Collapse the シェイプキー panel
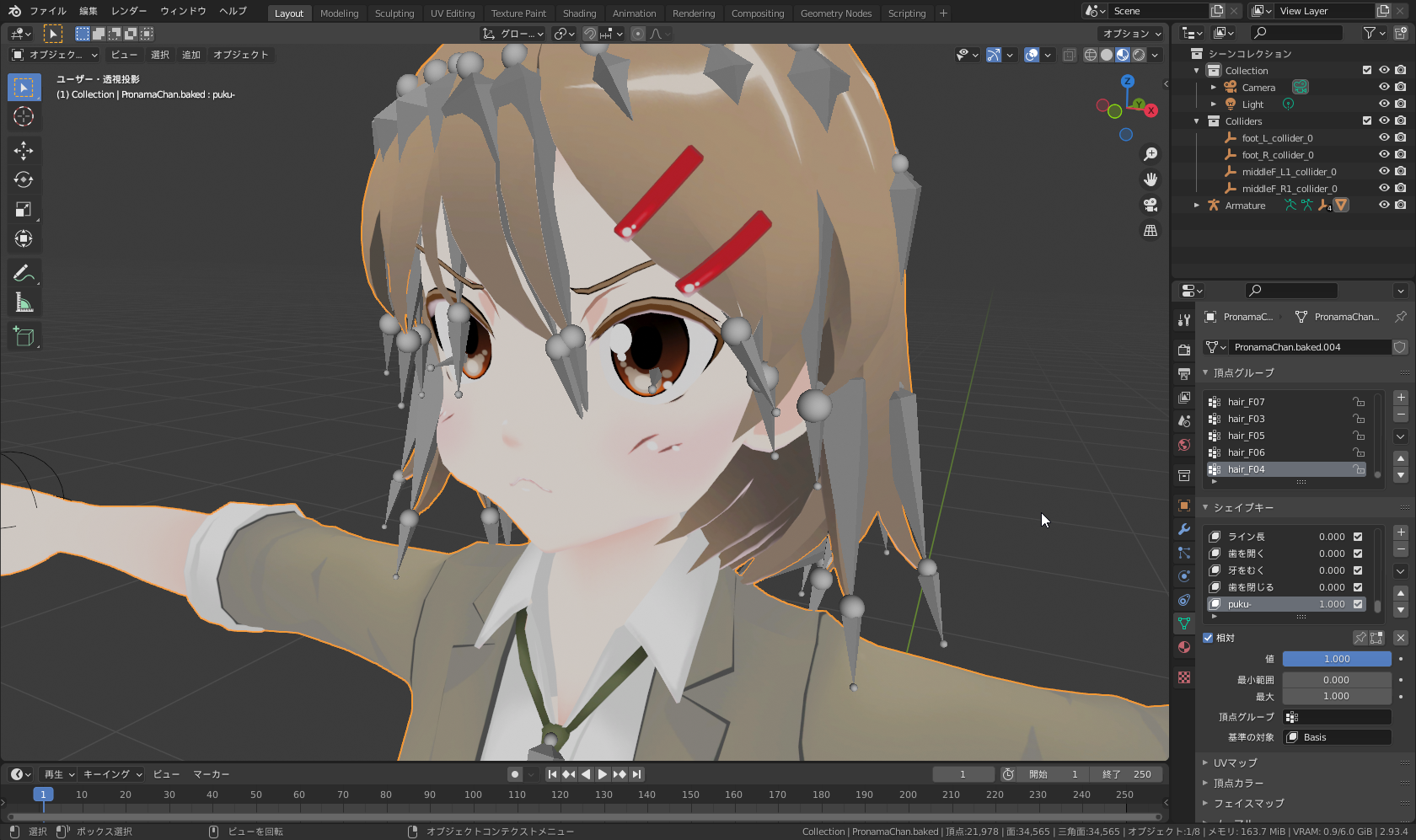Image resolution: width=1416 pixels, height=840 pixels. 1205,507
